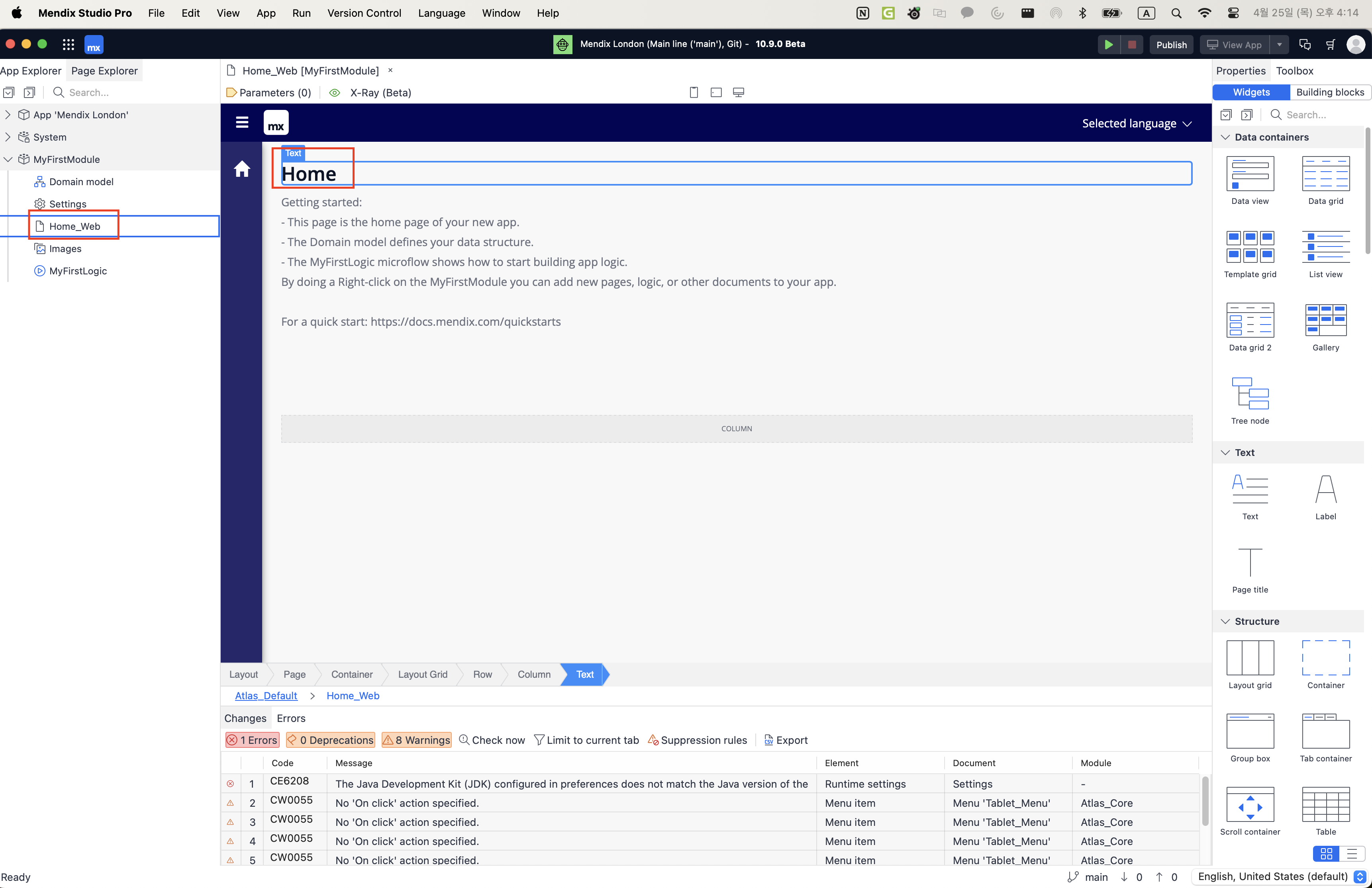
Task: Toggle the 8 Warnings filter
Action: pyautogui.click(x=416, y=740)
